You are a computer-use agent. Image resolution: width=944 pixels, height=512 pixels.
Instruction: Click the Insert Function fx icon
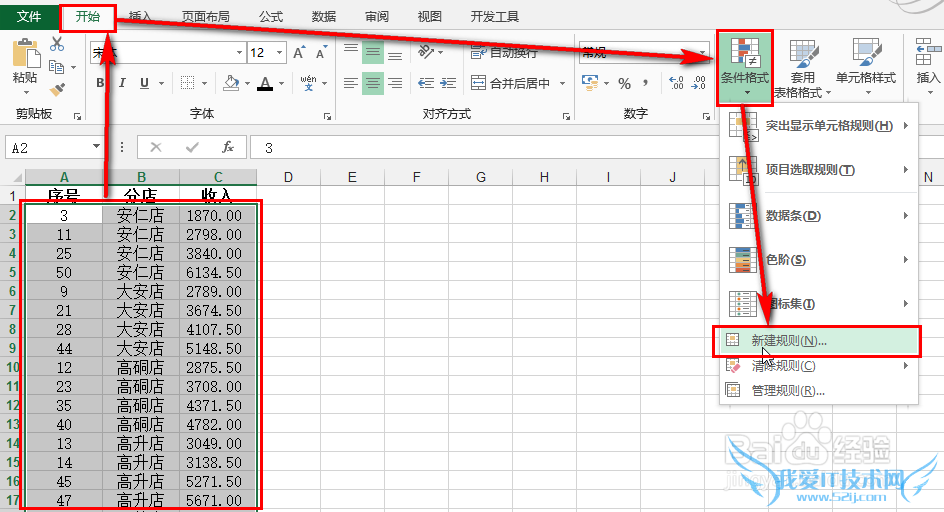click(228, 147)
